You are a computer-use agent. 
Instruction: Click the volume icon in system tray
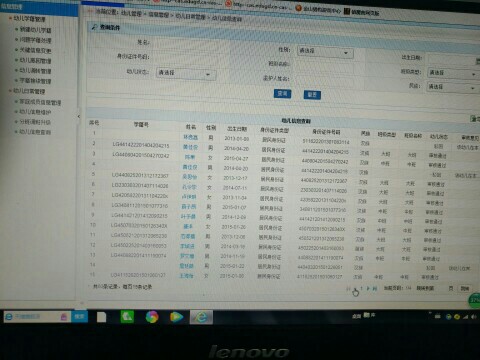474,317
